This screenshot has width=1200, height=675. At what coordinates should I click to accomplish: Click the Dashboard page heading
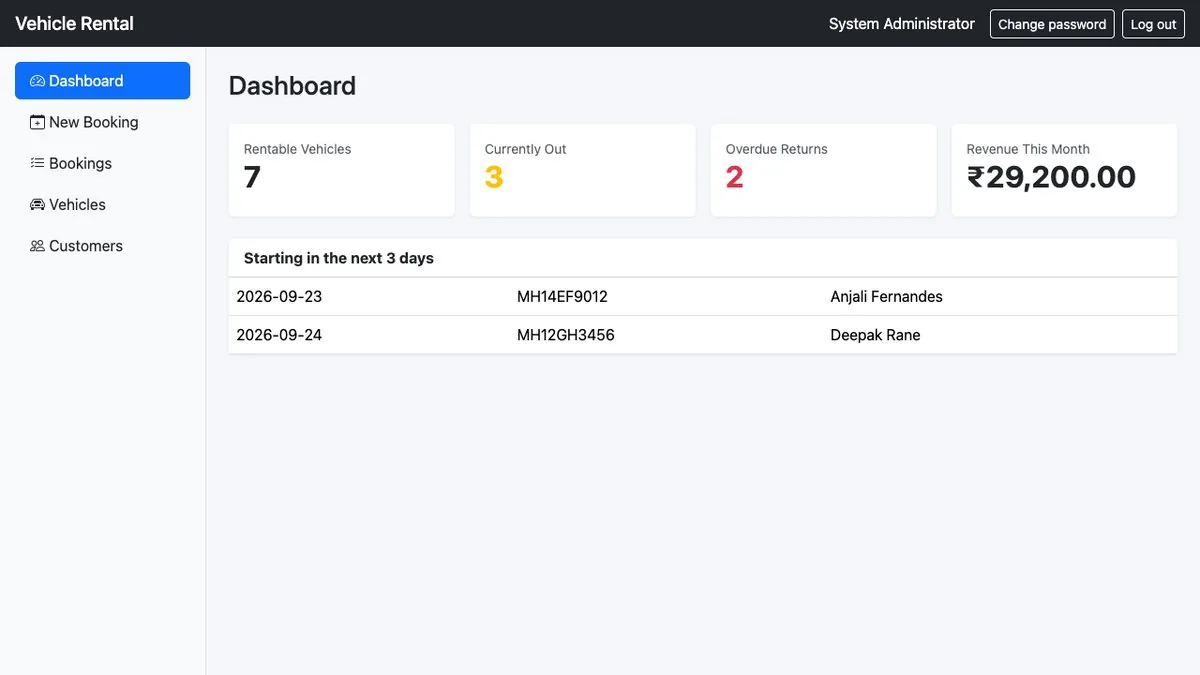coord(292,86)
